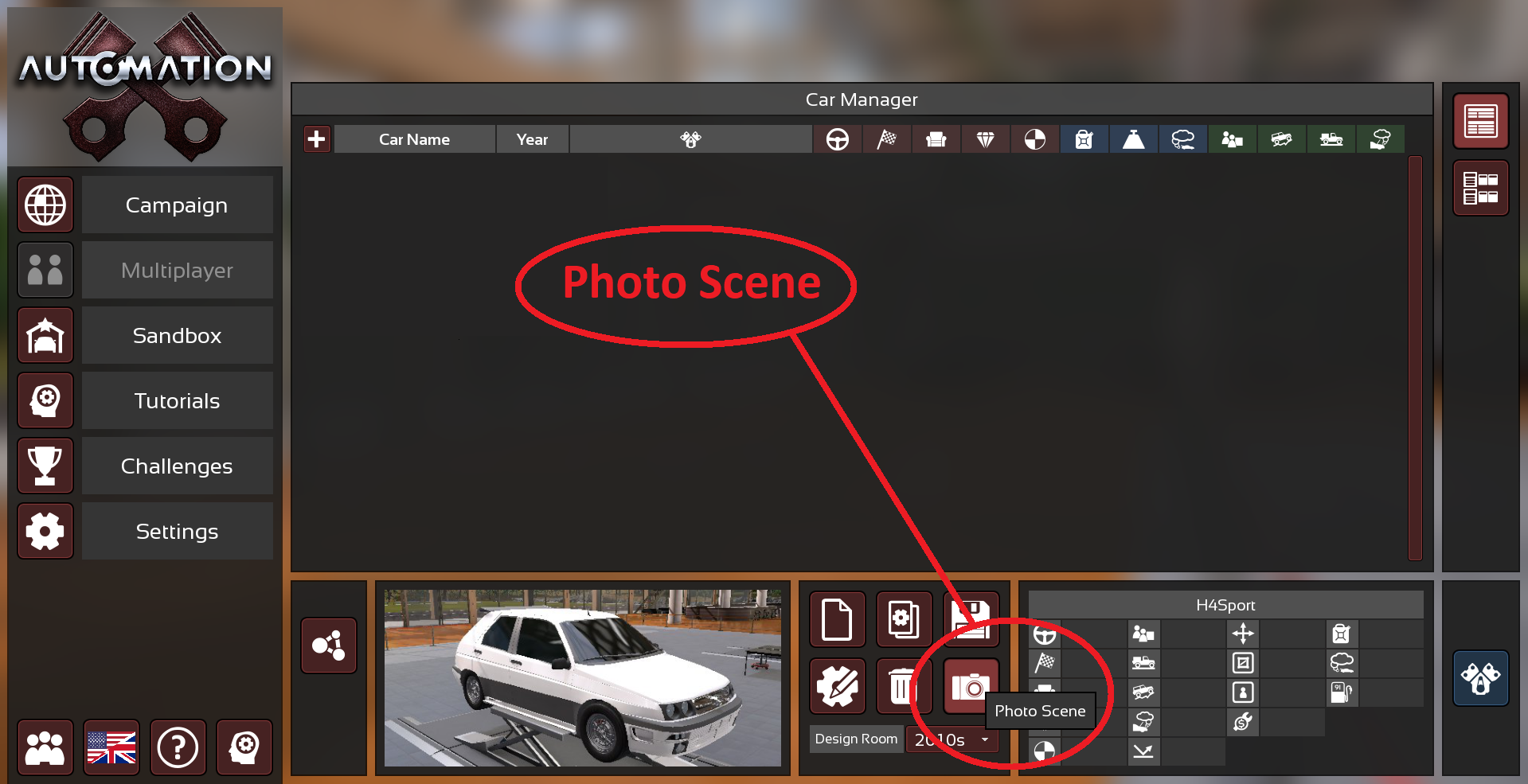This screenshot has width=1528, height=784.
Task: Select the Multiplayer menu entry
Action: tap(177, 270)
